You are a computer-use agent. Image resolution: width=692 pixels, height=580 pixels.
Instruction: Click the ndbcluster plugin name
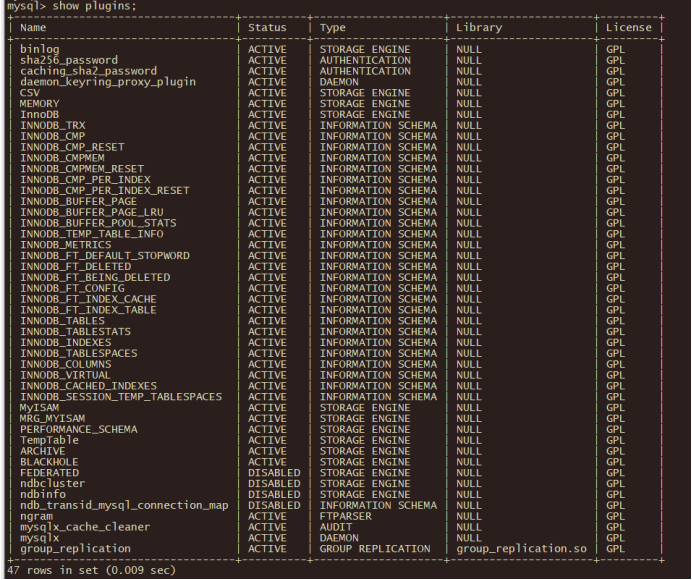click(53, 484)
